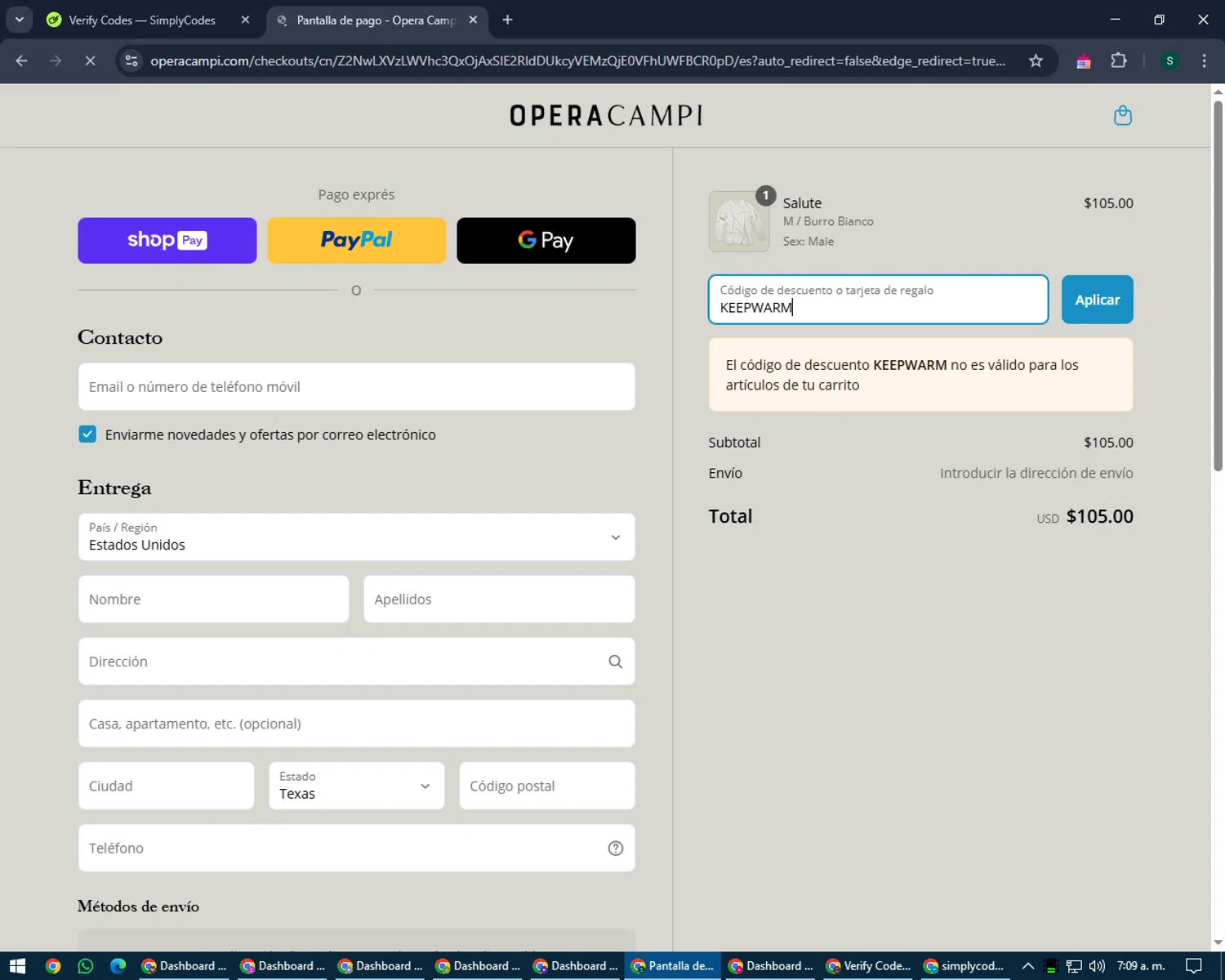Open WhatsApp from the taskbar
The image size is (1225, 980).
(x=86, y=966)
